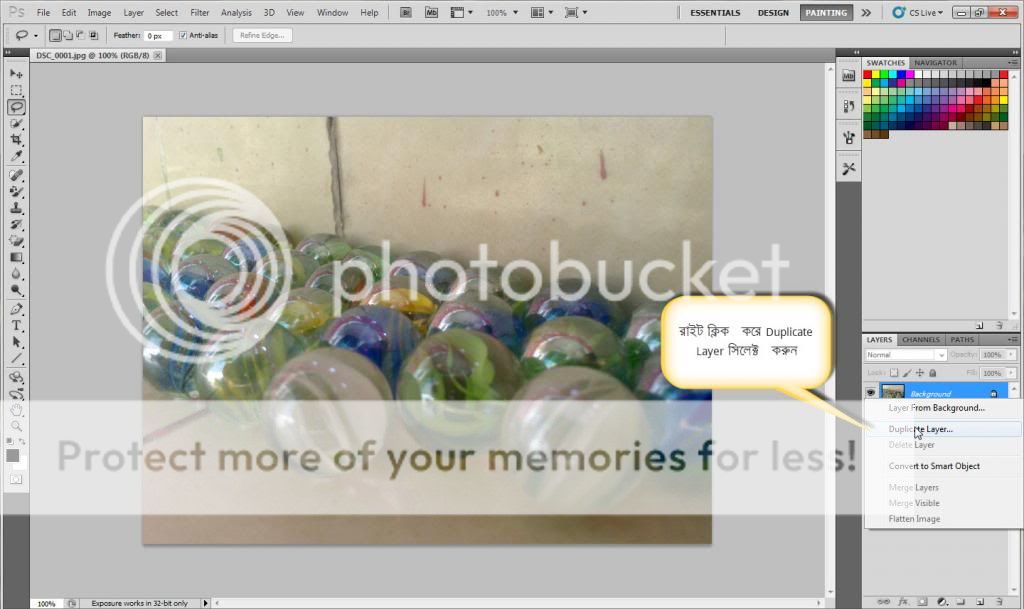Launch Adobe Bridge from the application bar
This screenshot has height=609, width=1024.
[x=405, y=13]
